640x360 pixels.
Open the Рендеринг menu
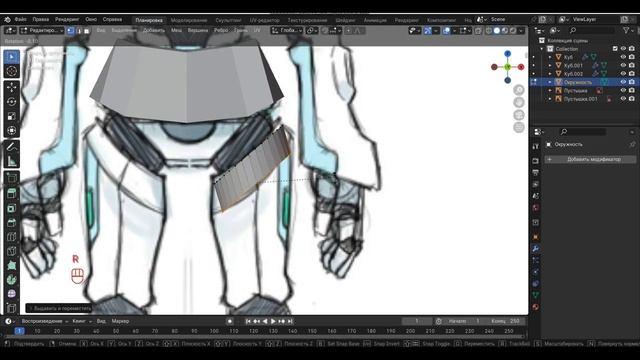[67, 19]
